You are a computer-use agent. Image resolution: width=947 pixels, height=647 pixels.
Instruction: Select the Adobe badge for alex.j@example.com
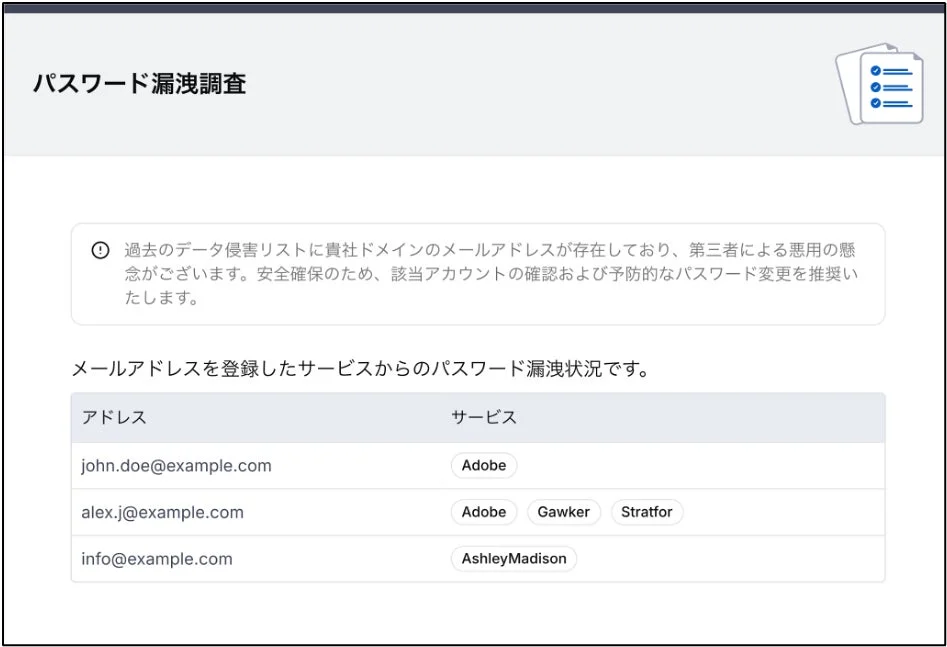[483, 512]
